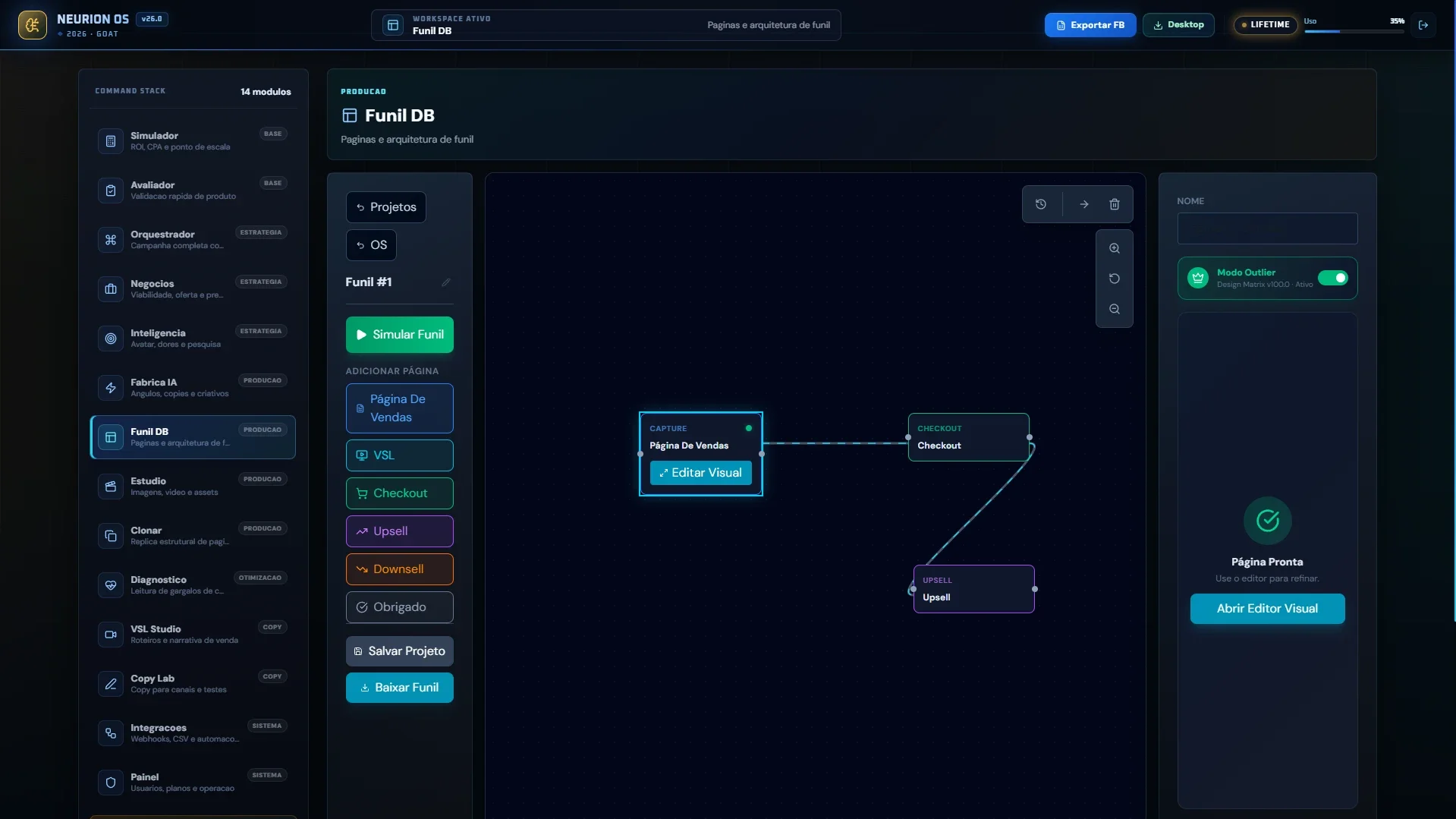Click the forward arrow icon in canvas toolbar
1456x819 pixels.
click(1083, 204)
